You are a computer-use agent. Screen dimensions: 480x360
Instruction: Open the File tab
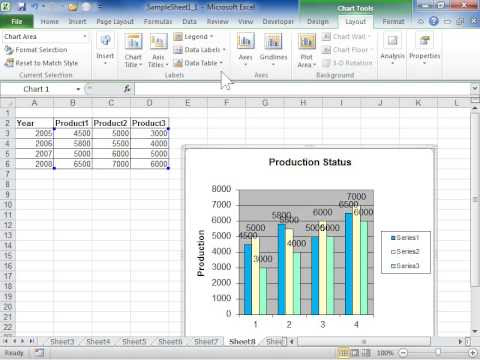(17, 22)
